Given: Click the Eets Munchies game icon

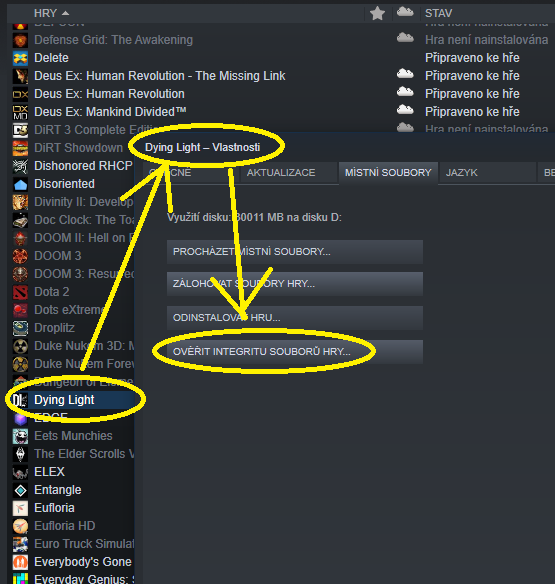Looking at the screenshot, I should tap(20, 436).
